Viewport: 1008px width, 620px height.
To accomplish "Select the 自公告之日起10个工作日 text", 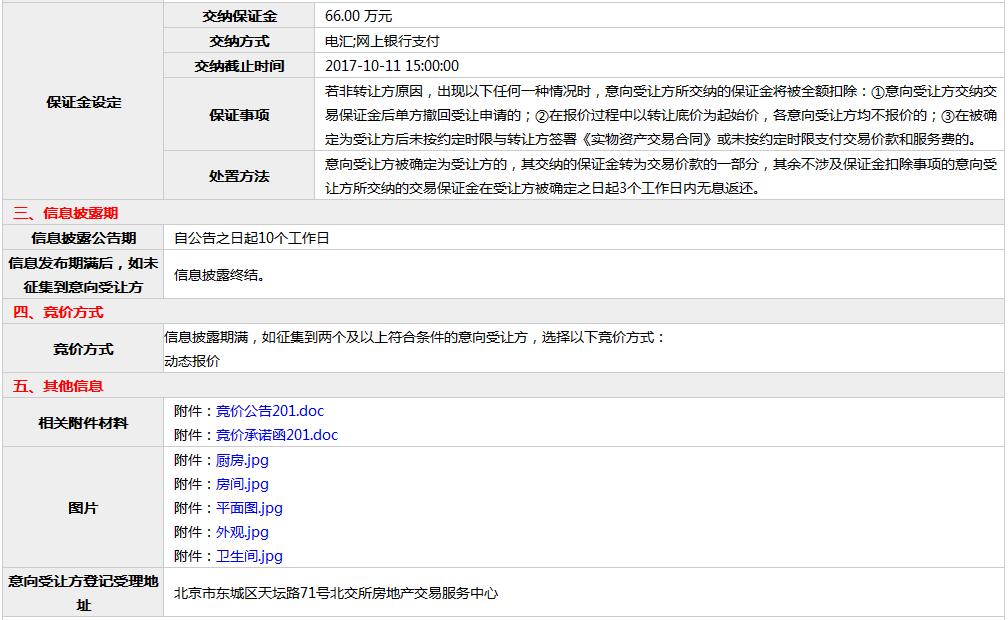I will [251, 238].
